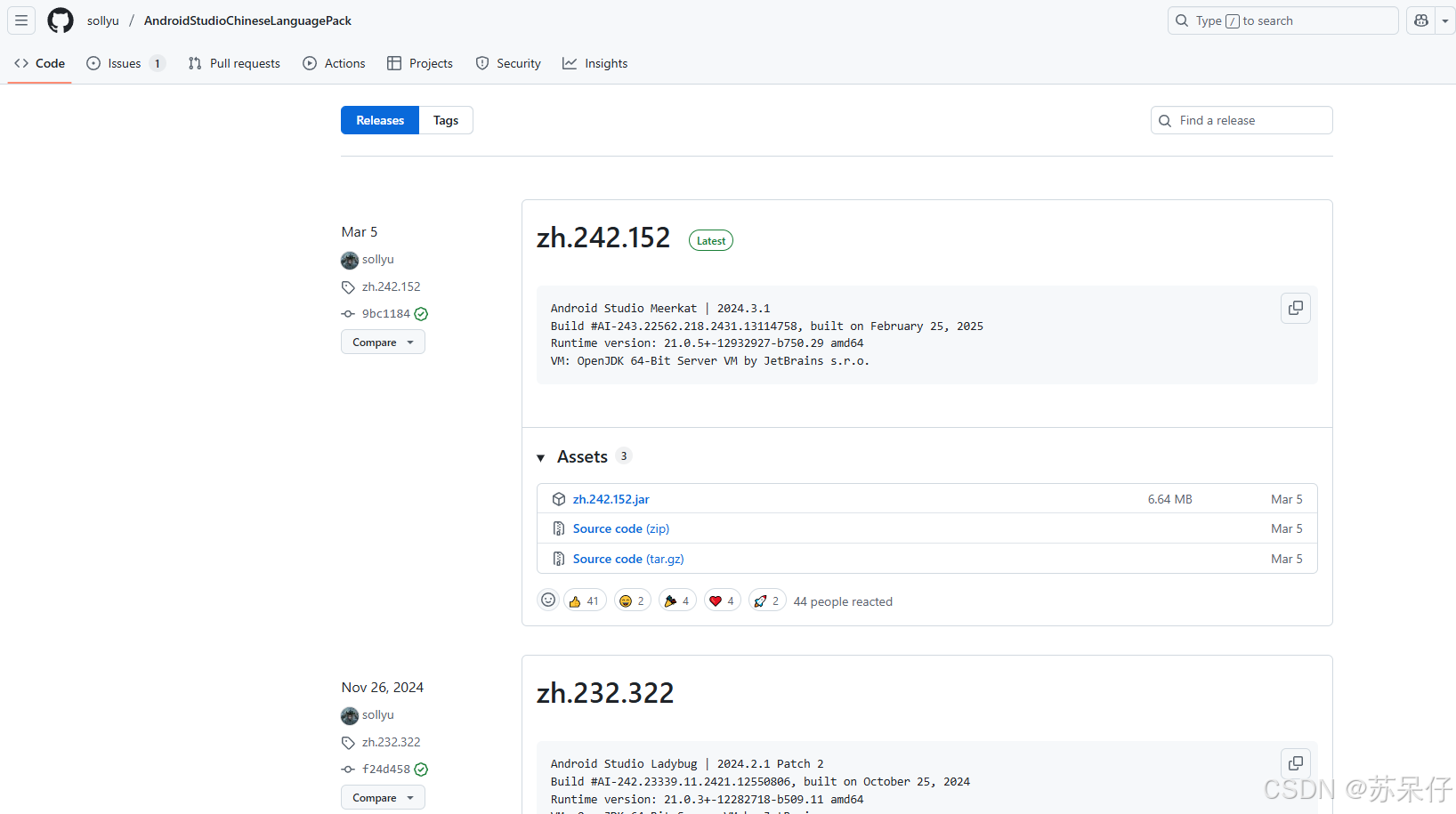
Task: Open the zh.242.152 tag link
Action: point(391,286)
